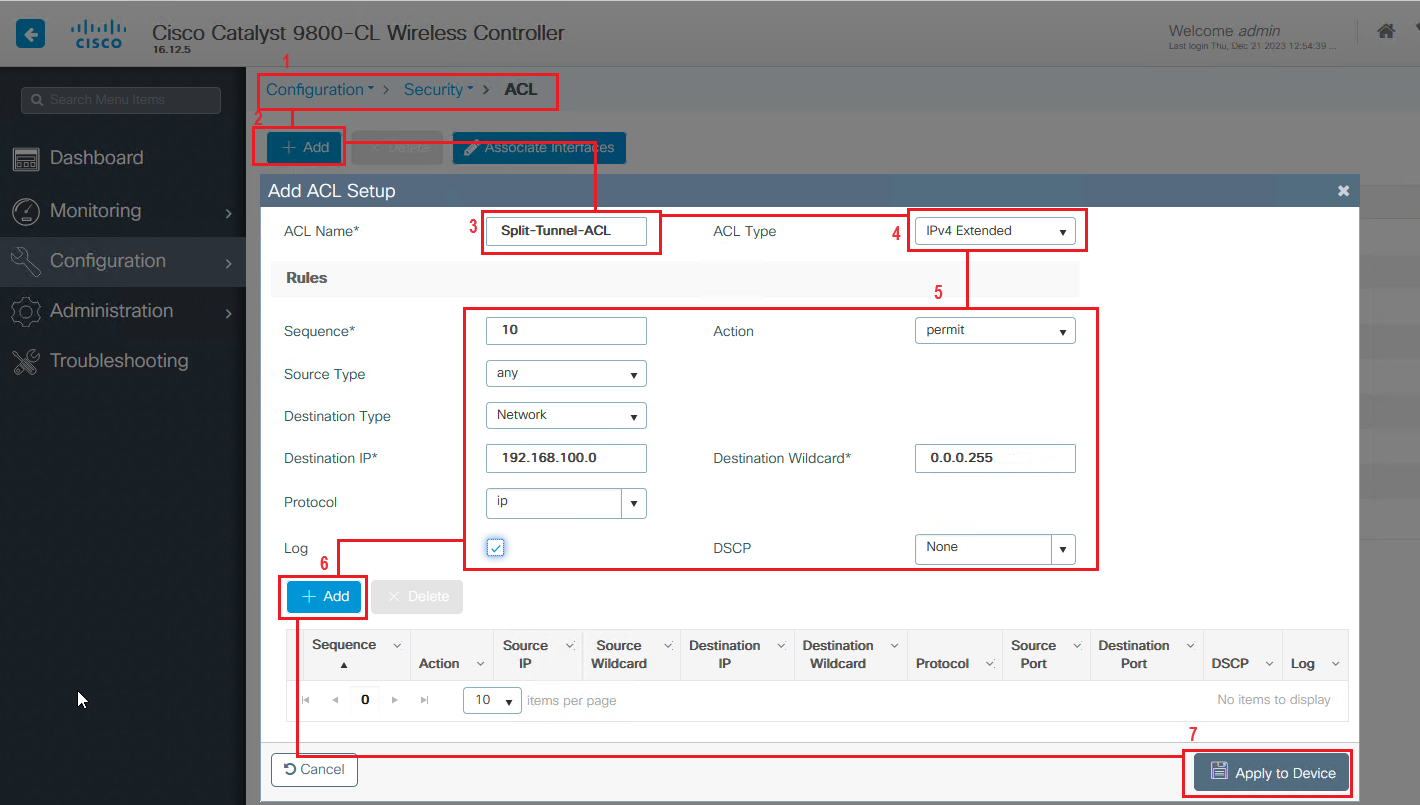The width and height of the screenshot is (1420, 805).
Task: Sort by the Protocol column header
Action: [x=942, y=664]
